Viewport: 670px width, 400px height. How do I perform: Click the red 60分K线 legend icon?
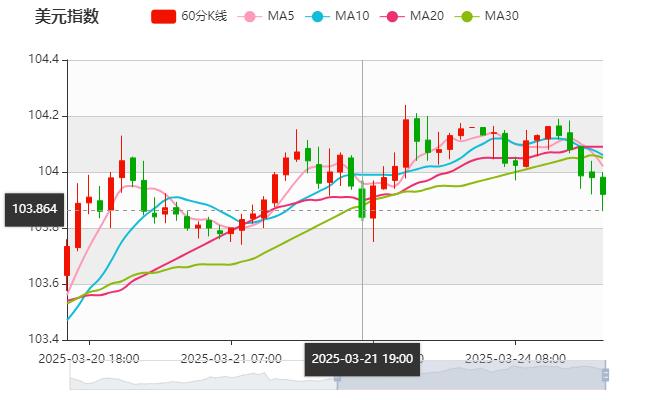[164, 17]
